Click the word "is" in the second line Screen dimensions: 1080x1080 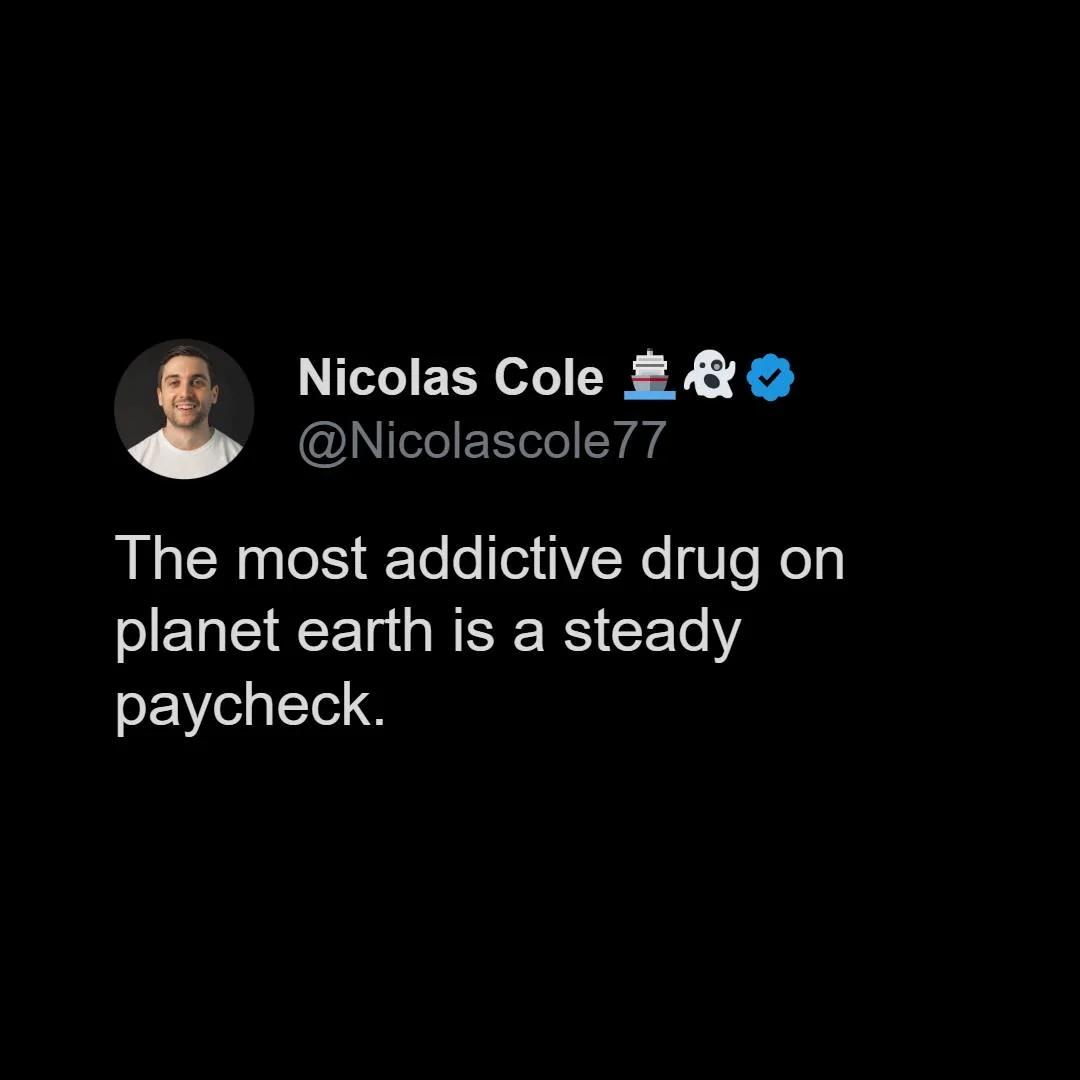coord(474,631)
